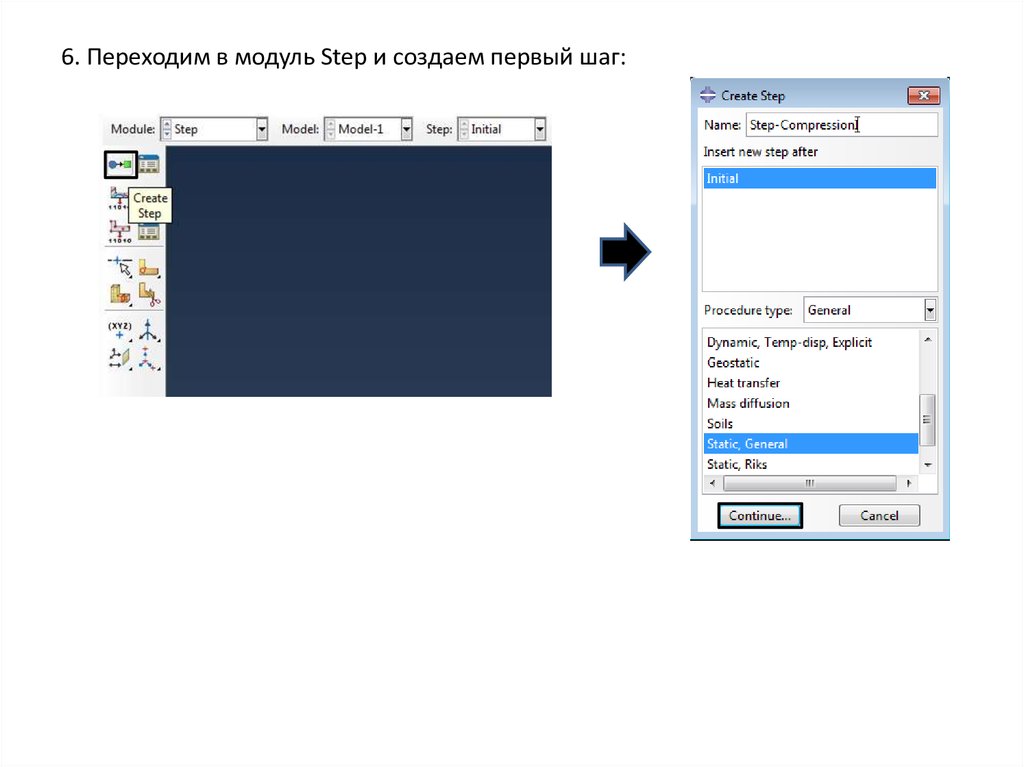Open the Step Manager icon
Viewport: 1024px width, 767px height.
[149, 165]
